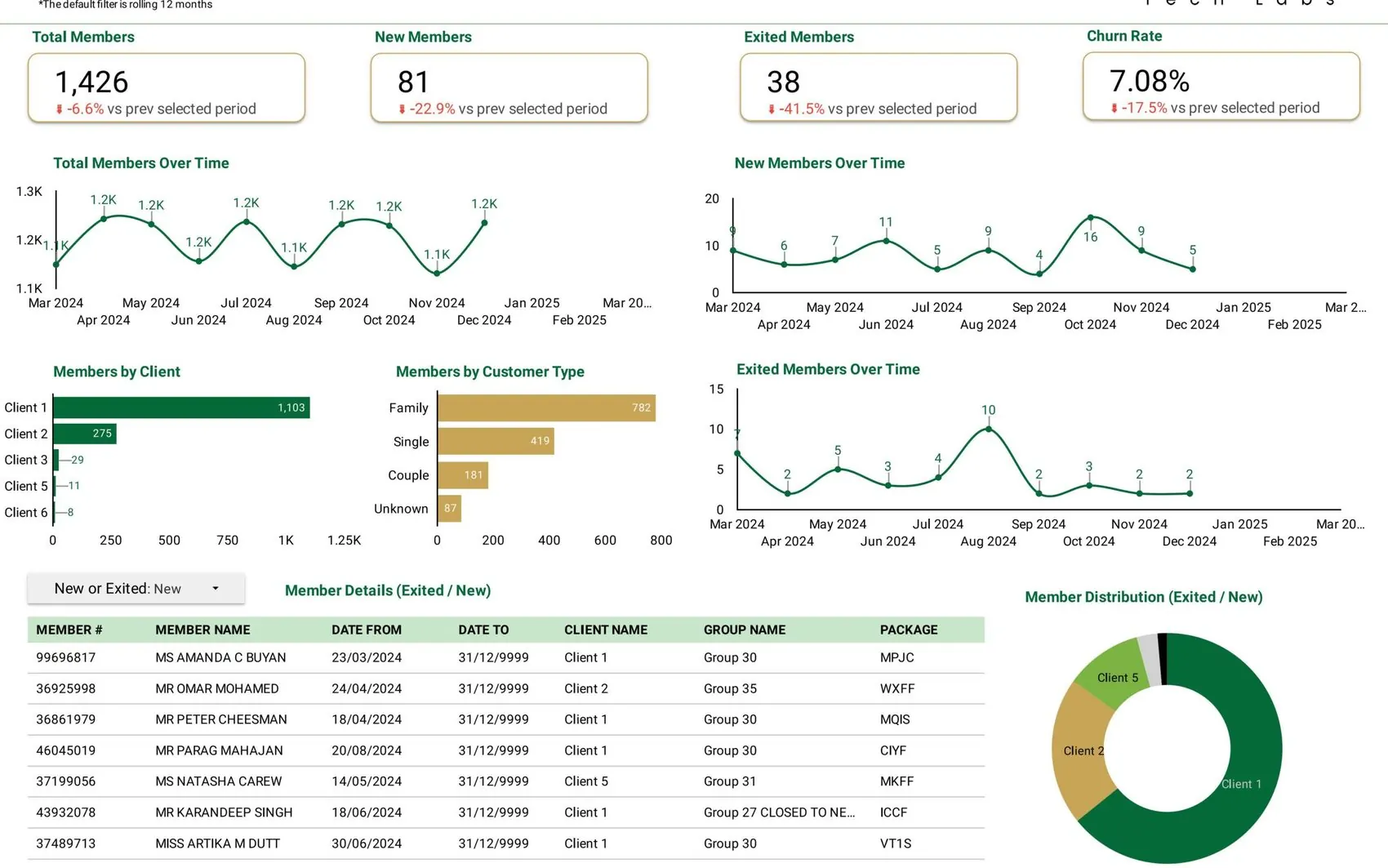Click member name MISS ARTIKA M DUTT
This screenshot has width=1388, height=868.
tap(218, 844)
